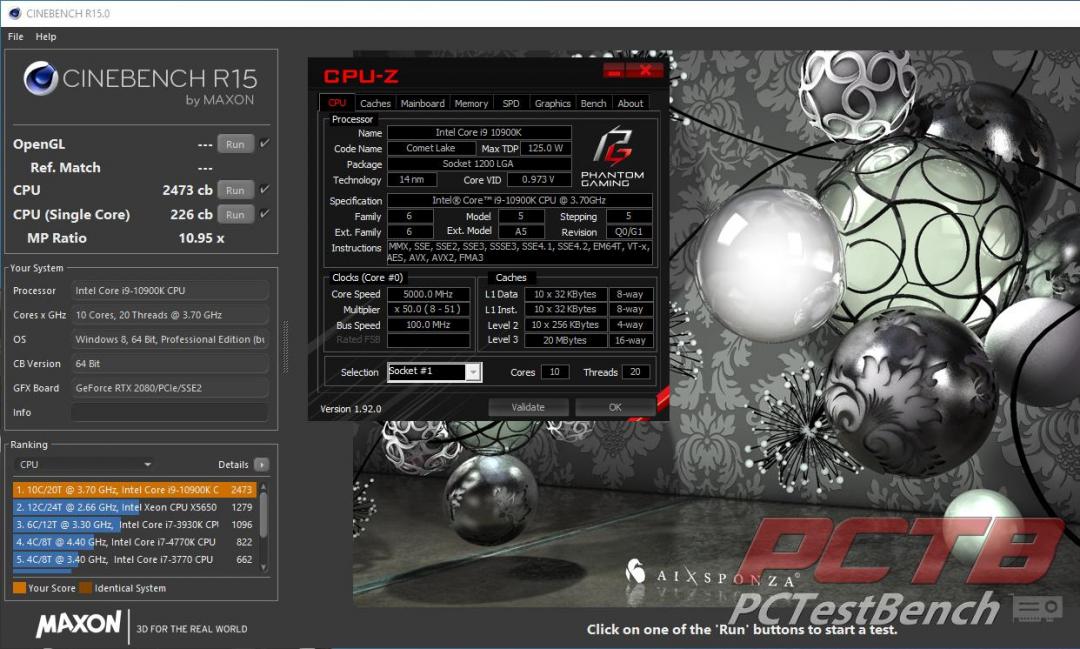Click the Name value 'Intel Core i9 10900K' in CPU-Z
This screenshot has height=649, width=1080.
[479, 132]
